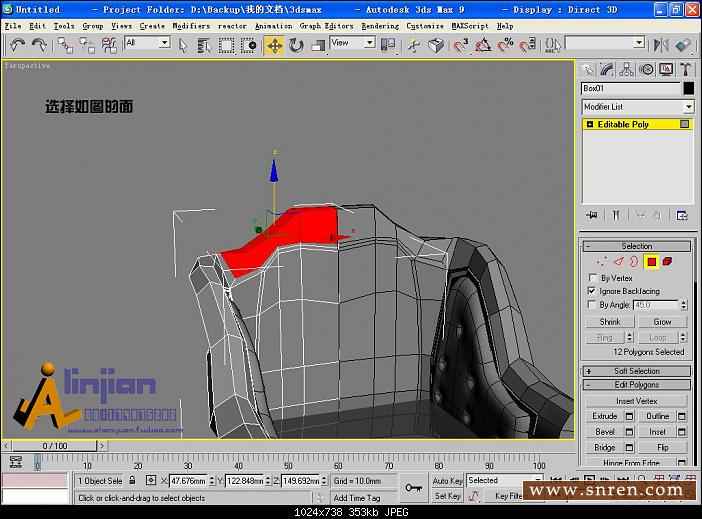Image resolution: width=702 pixels, height=519 pixels.
Task: Open the named selection sets dropdown
Action: click(x=639, y=43)
